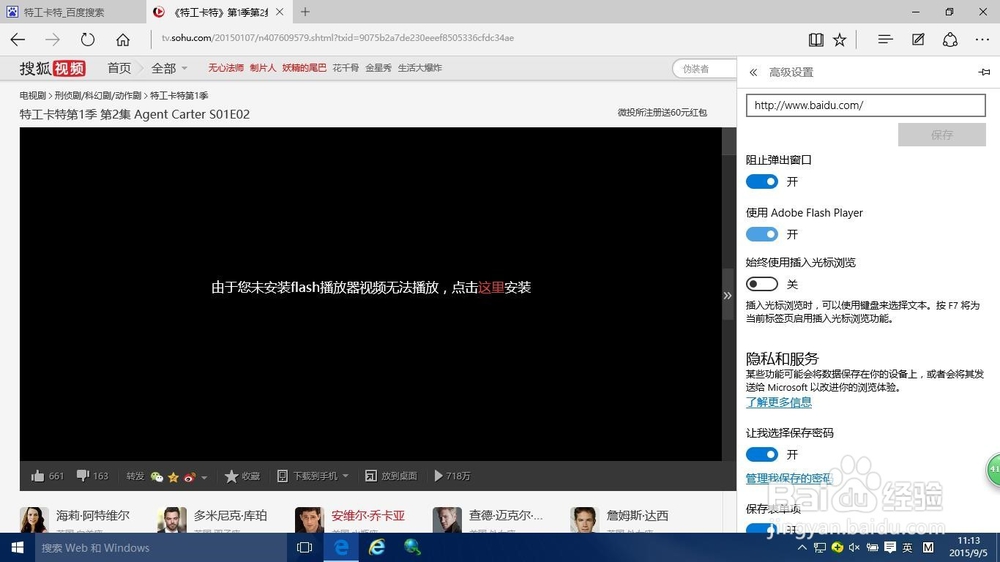Open the action center notification icon
1000x562 pixels.
click(x=890, y=547)
